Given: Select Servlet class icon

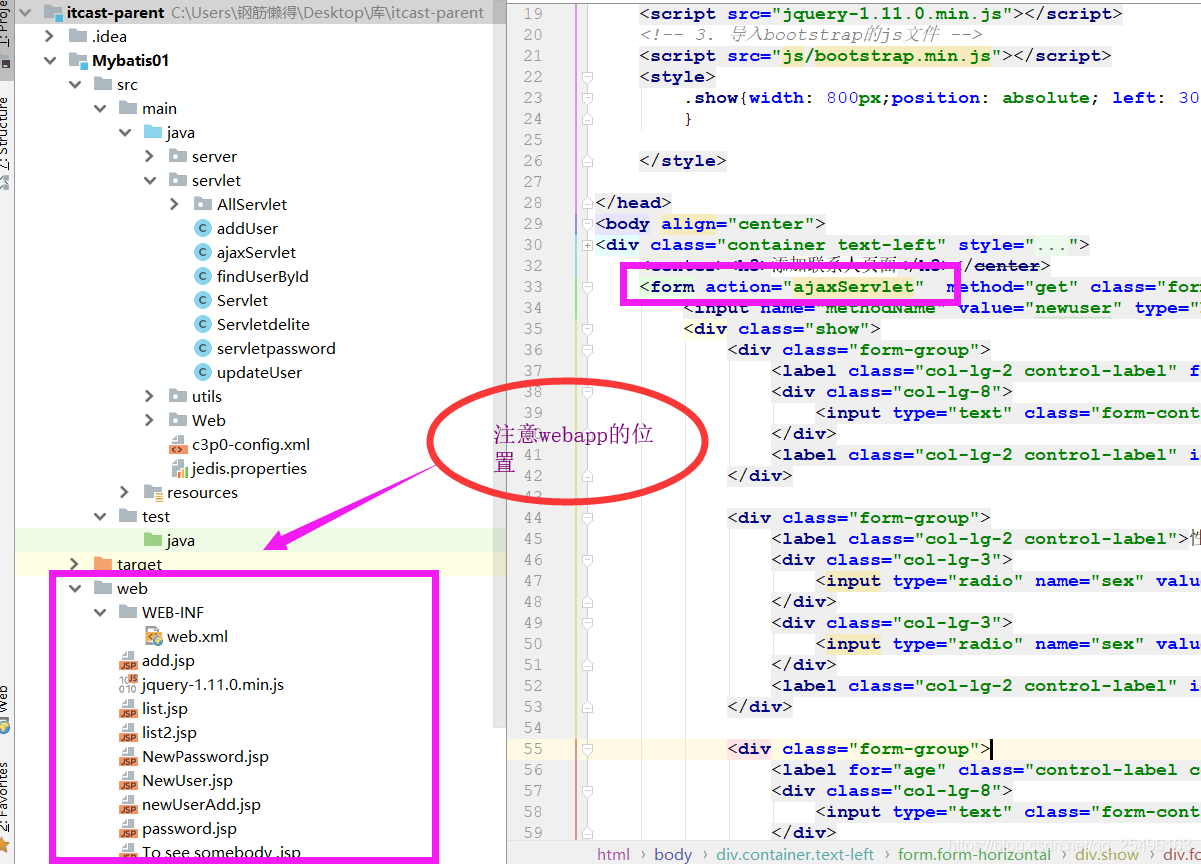Looking at the screenshot, I should point(201,300).
